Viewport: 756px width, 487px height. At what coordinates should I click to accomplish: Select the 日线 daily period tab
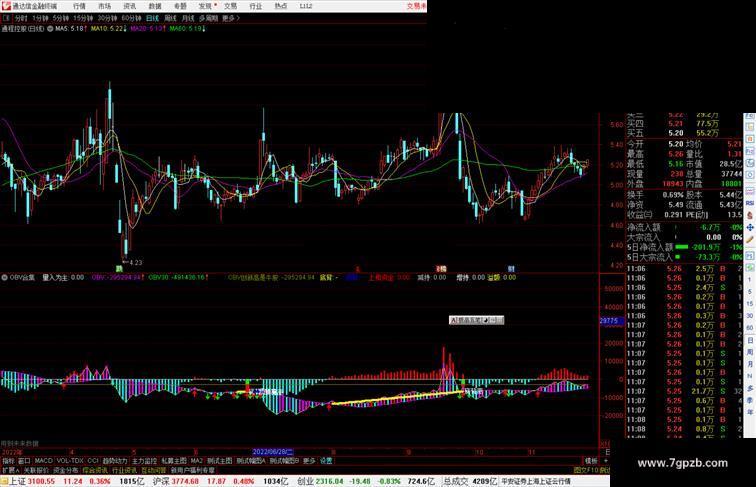click(x=152, y=18)
